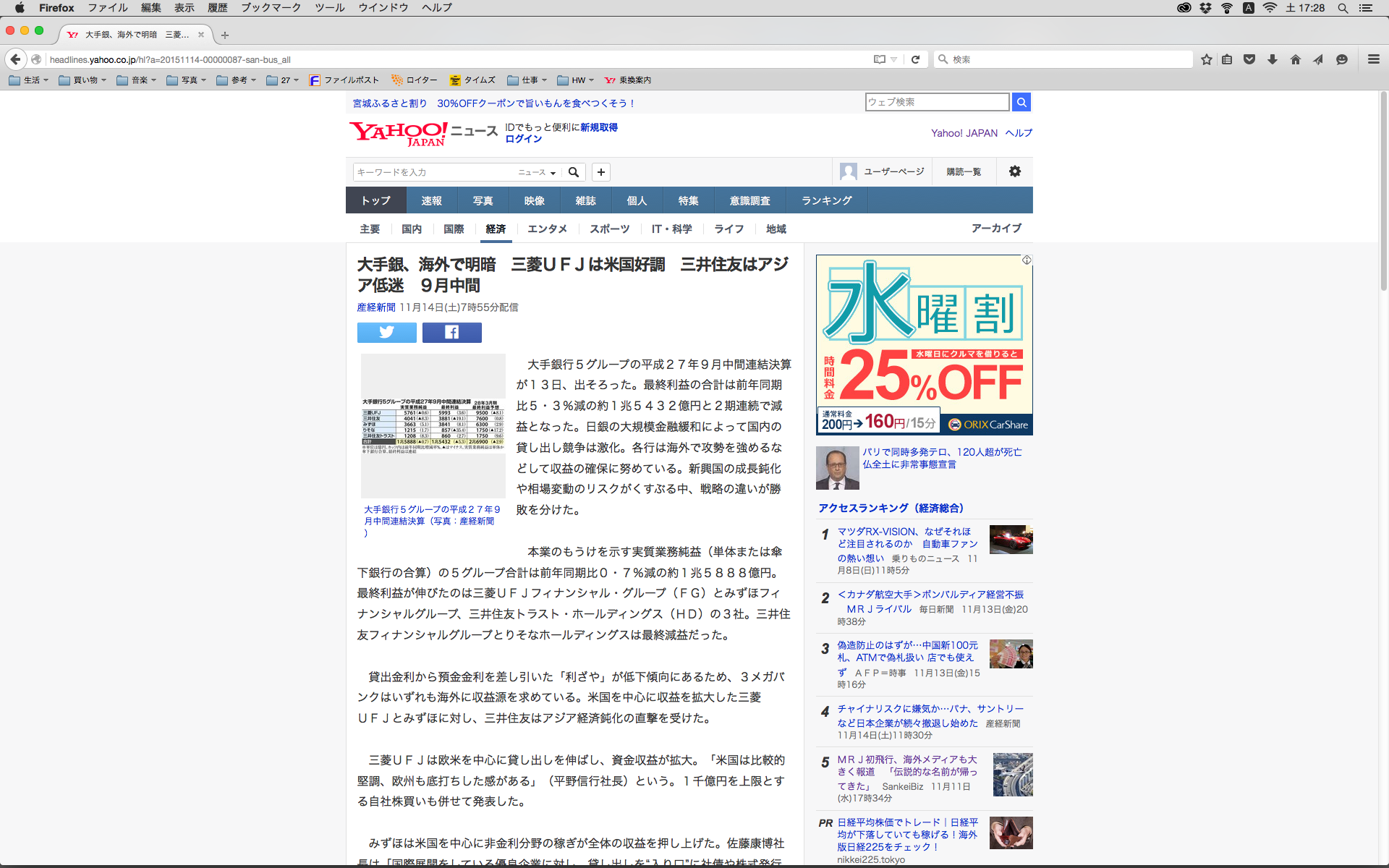The image size is (1389, 868).
Task: Open the Firefox hamburger menu
Action: 1373,59
